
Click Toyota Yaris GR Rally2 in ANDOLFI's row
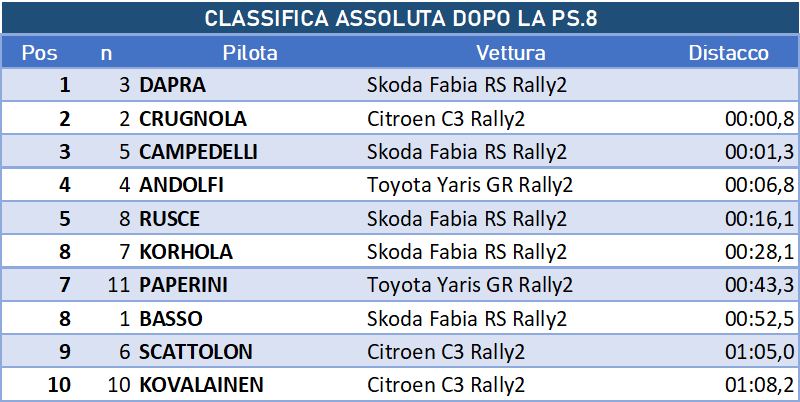(470, 185)
